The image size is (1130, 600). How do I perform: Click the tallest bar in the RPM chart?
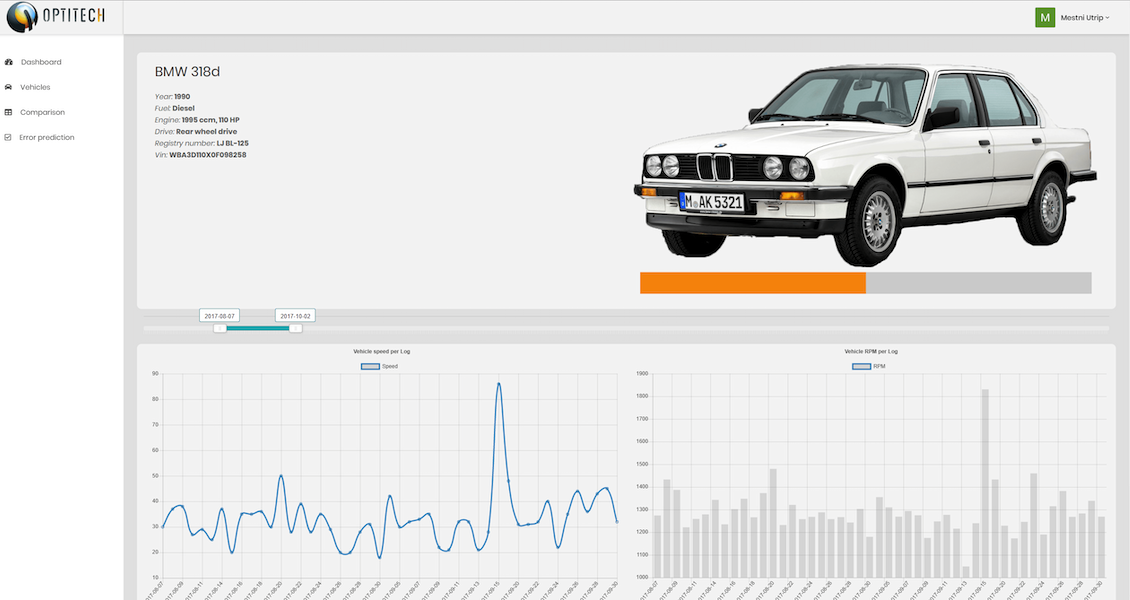tap(985, 483)
